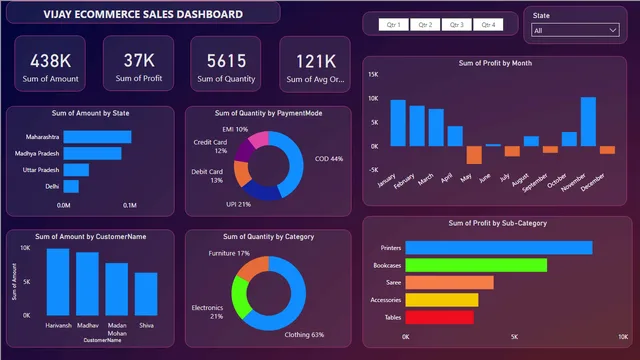The width and height of the screenshot is (640, 360).
Task: Select the Madan Mohan customer bar
Action: click(x=117, y=289)
